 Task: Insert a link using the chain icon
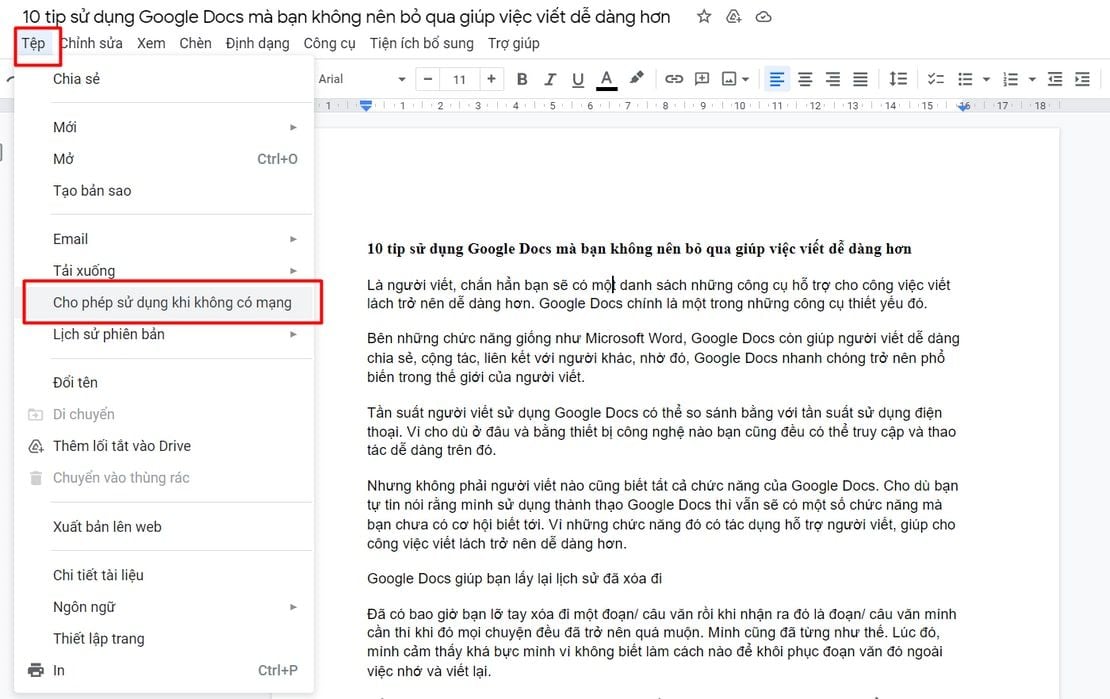674,79
